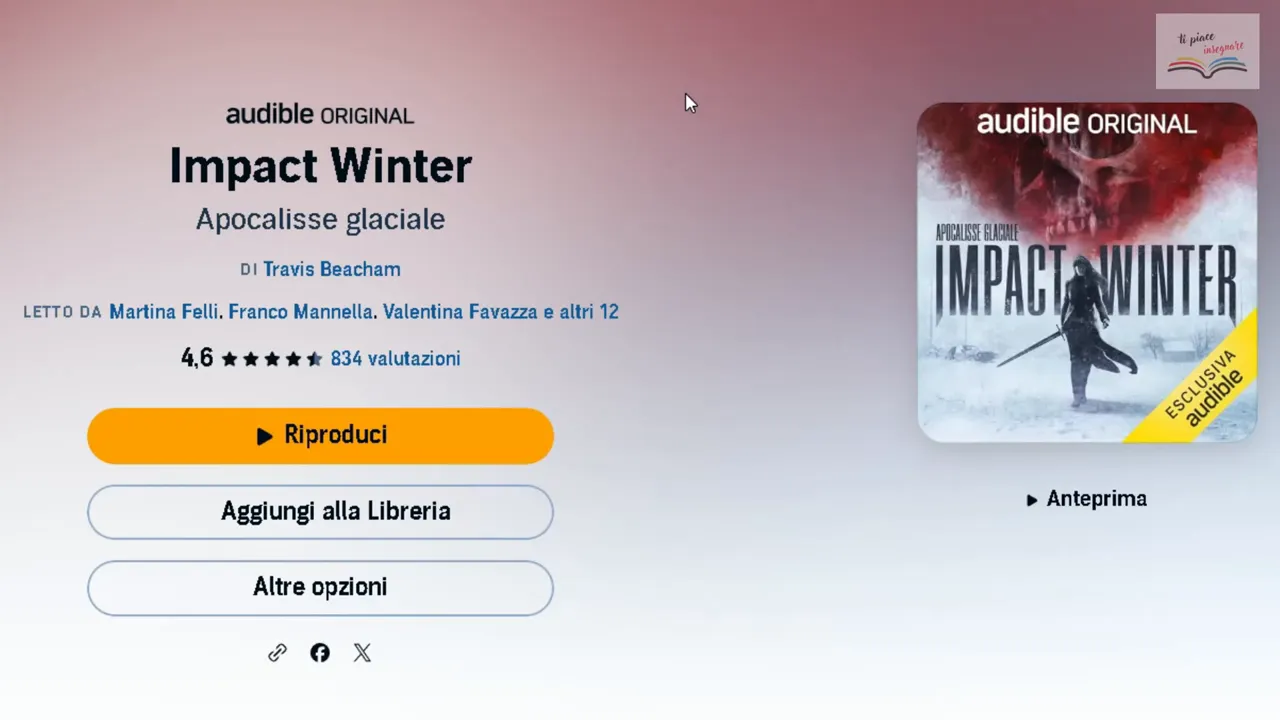Play the Anteprima preview
The width and height of the screenshot is (1280, 720).
click(1086, 499)
